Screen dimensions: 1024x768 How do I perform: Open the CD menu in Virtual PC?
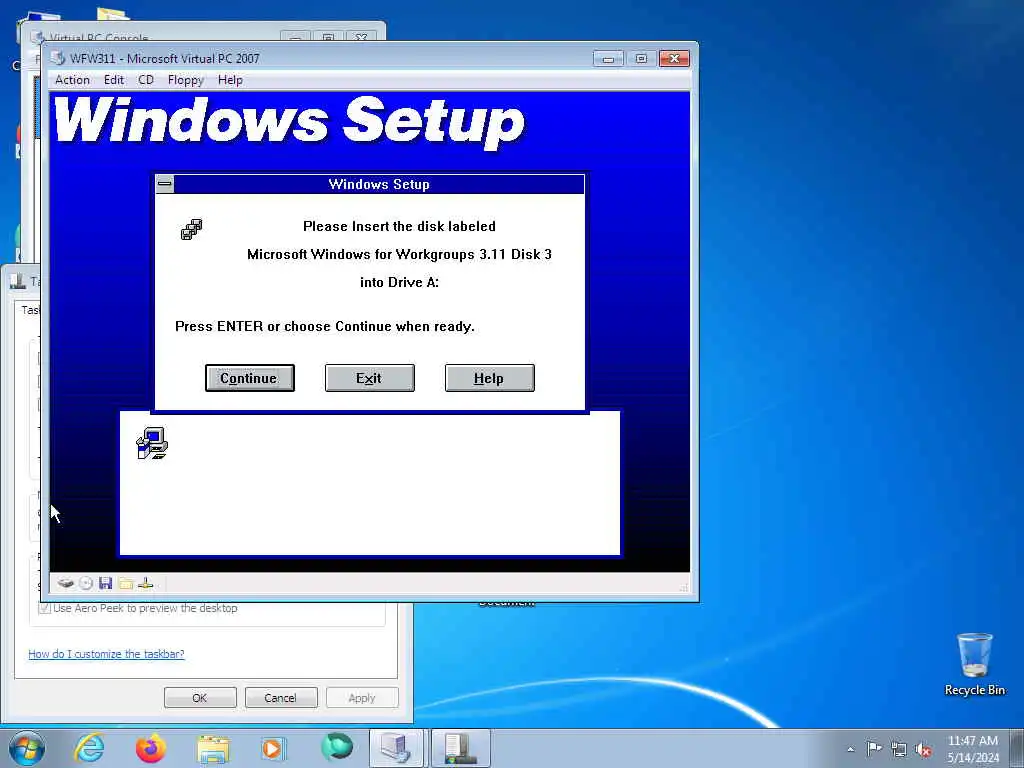[146, 80]
